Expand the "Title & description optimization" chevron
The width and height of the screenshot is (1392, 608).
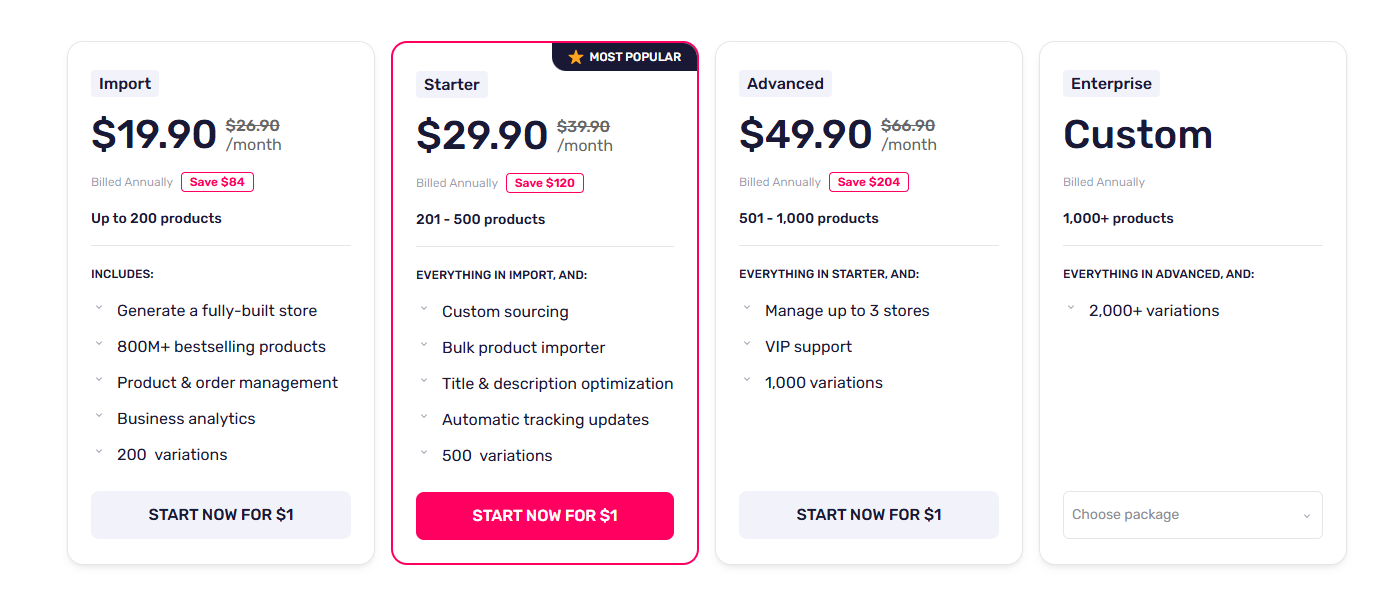point(424,381)
